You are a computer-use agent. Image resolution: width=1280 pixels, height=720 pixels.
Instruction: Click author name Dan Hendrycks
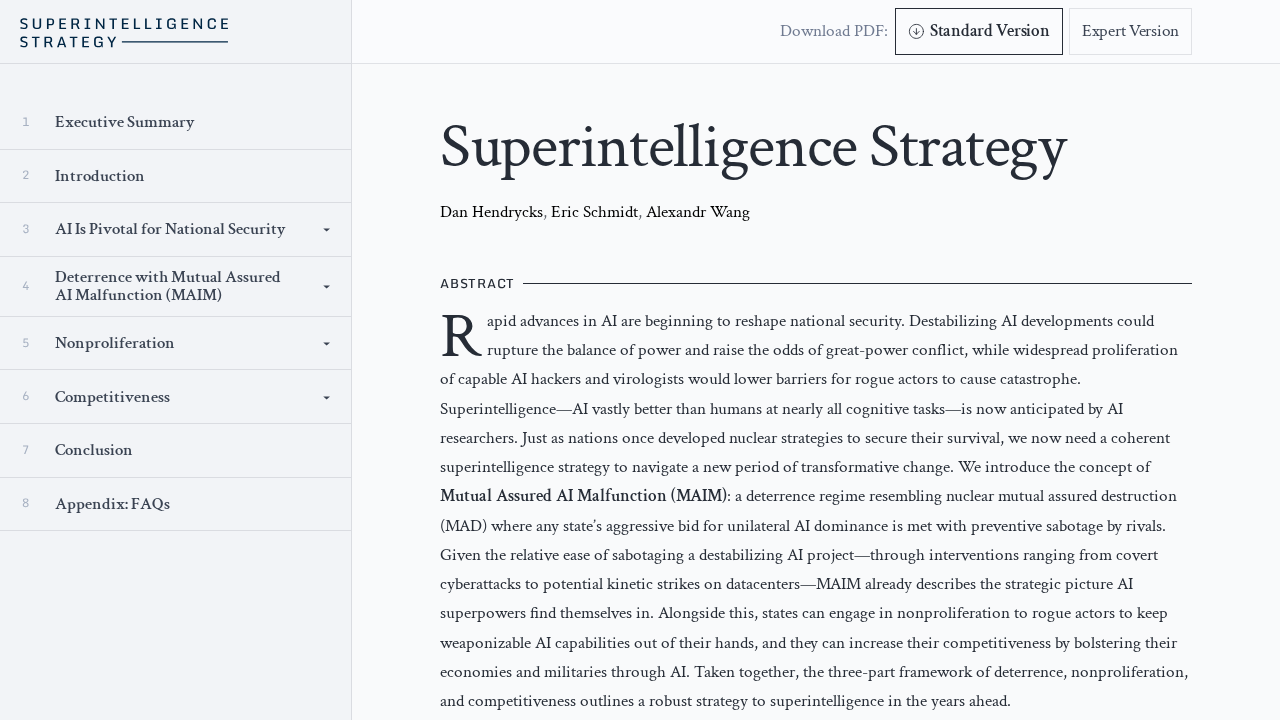pos(491,212)
